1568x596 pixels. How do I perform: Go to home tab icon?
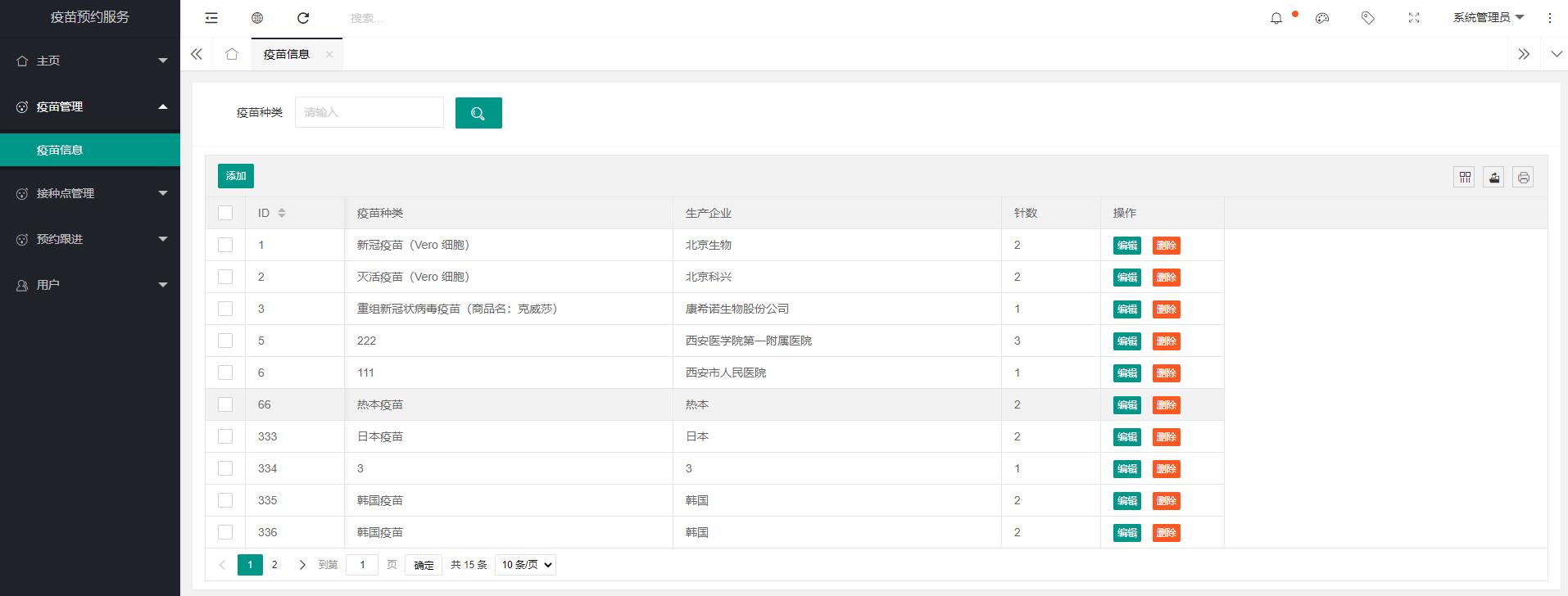(x=232, y=54)
